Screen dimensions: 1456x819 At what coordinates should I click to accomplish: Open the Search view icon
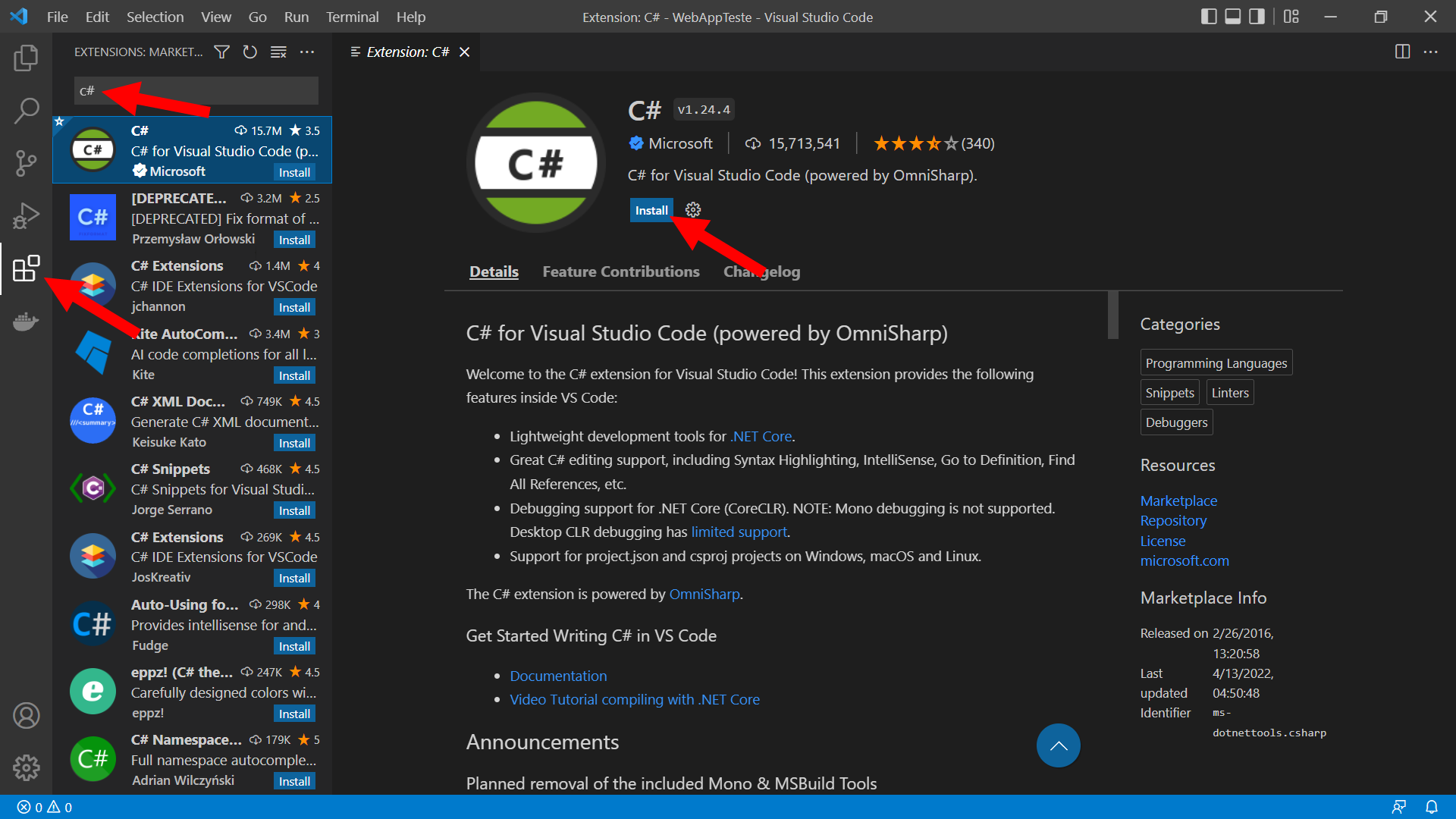click(x=26, y=111)
